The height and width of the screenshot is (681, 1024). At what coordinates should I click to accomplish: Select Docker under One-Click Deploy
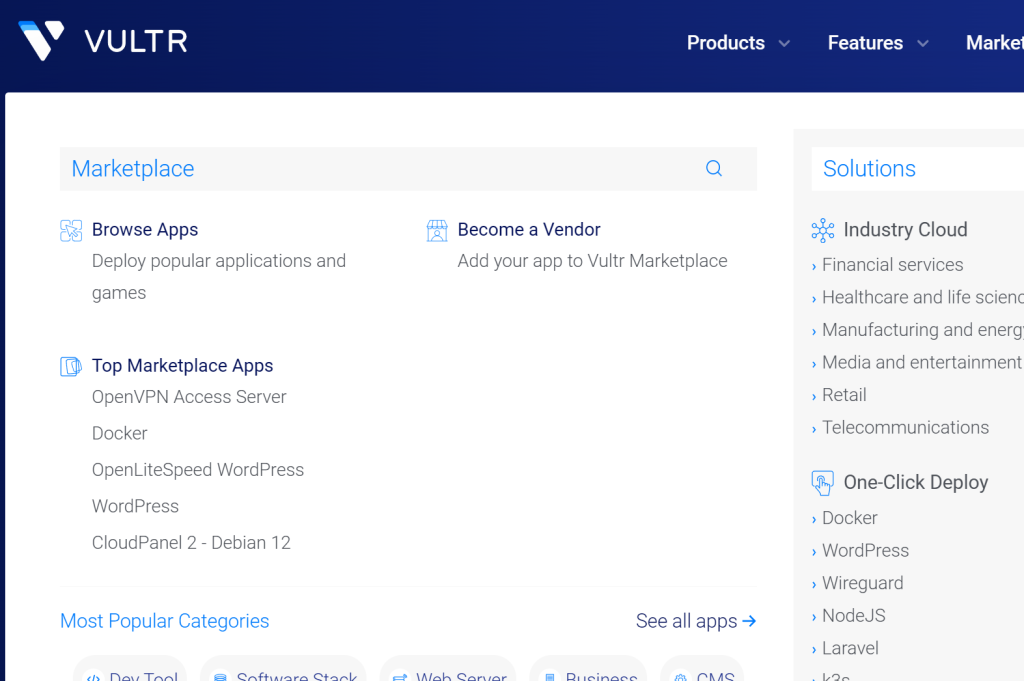(x=850, y=518)
